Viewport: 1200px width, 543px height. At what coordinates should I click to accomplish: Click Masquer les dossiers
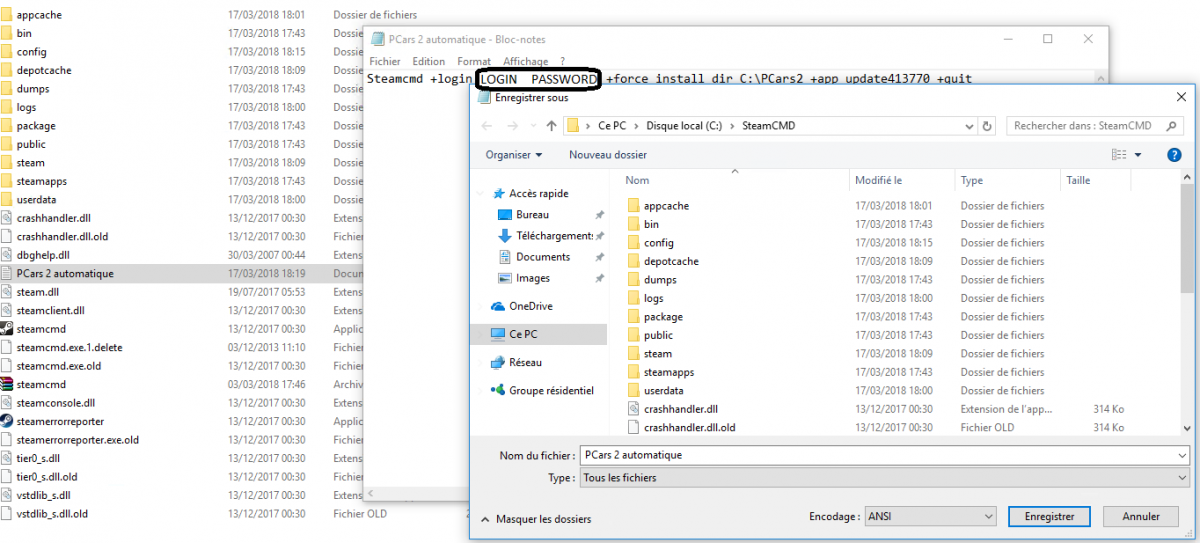pos(536,519)
